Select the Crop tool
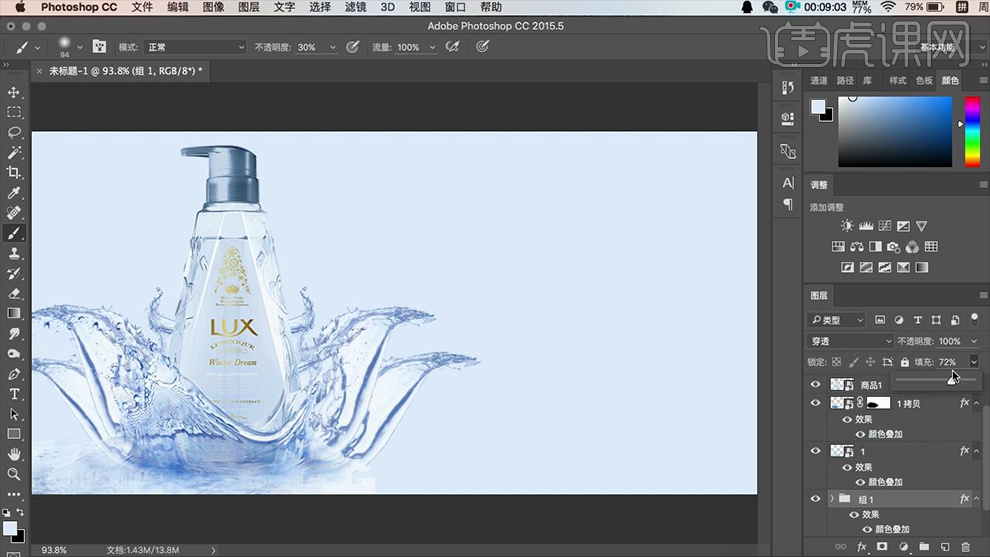The width and height of the screenshot is (990, 557). (14, 172)
